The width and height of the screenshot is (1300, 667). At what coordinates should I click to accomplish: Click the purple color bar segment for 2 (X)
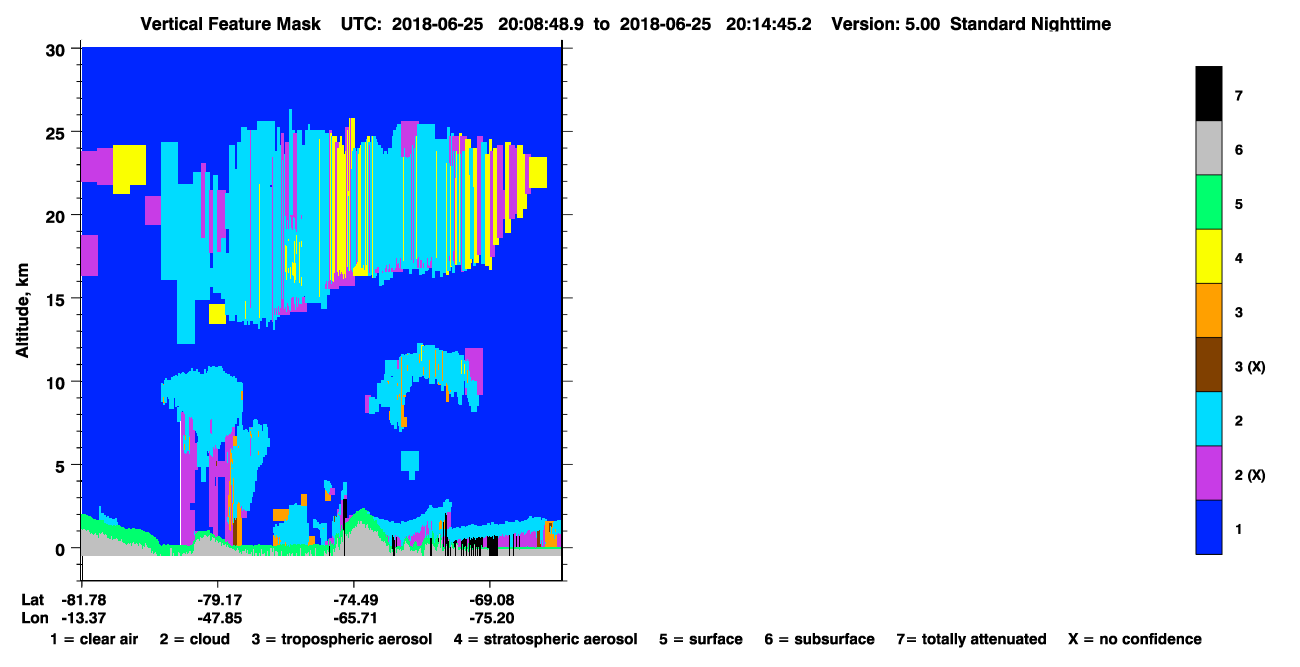point(1208,472)
